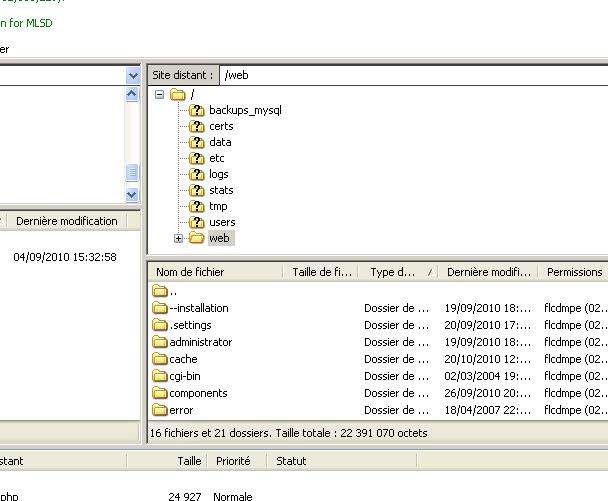Click the backups_mysql folder icon in tree

pos(196,110)
